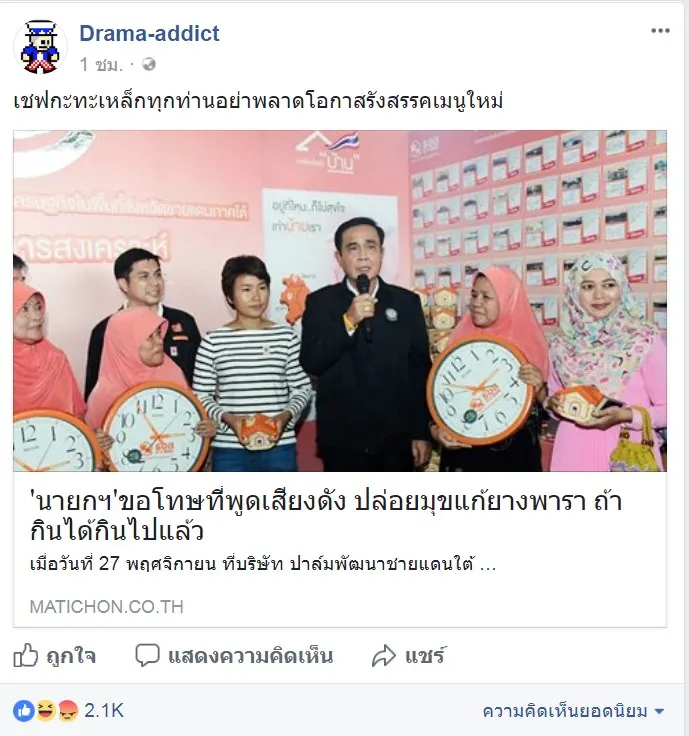Screen dimensions: 689x736
Task: Open the Drama-addict profile picture
Action: (x=40, y=47)
